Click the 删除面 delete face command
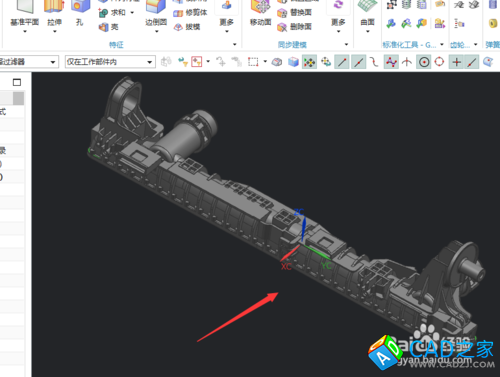500x377 pixels. (x=295, y=27)
